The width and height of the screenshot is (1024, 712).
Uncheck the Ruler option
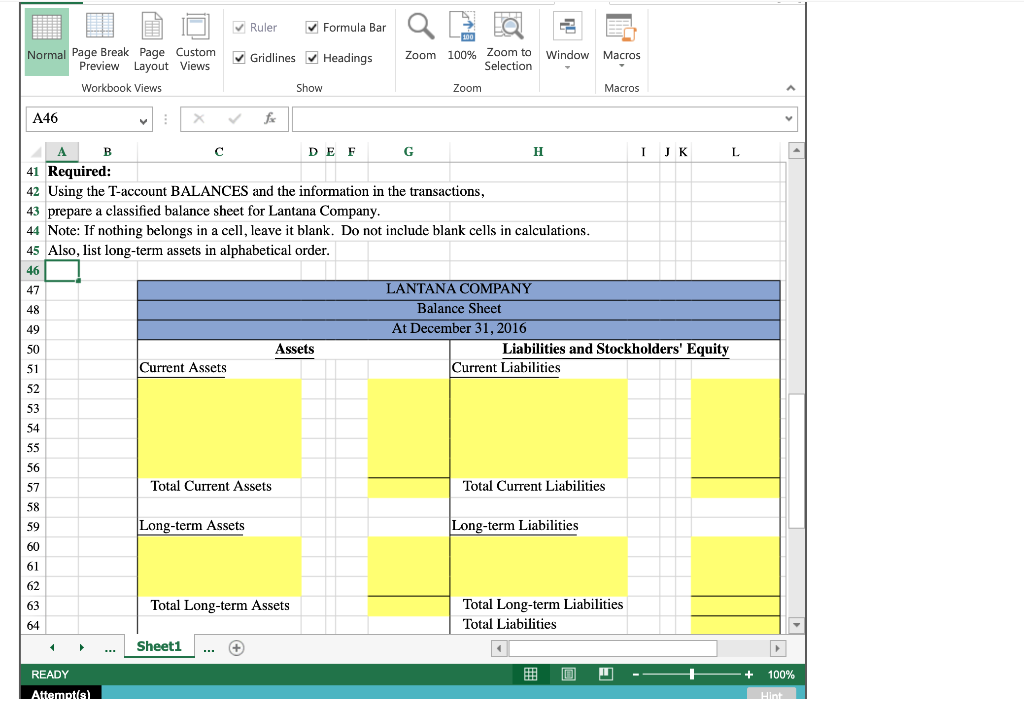[x=241, y=27]
